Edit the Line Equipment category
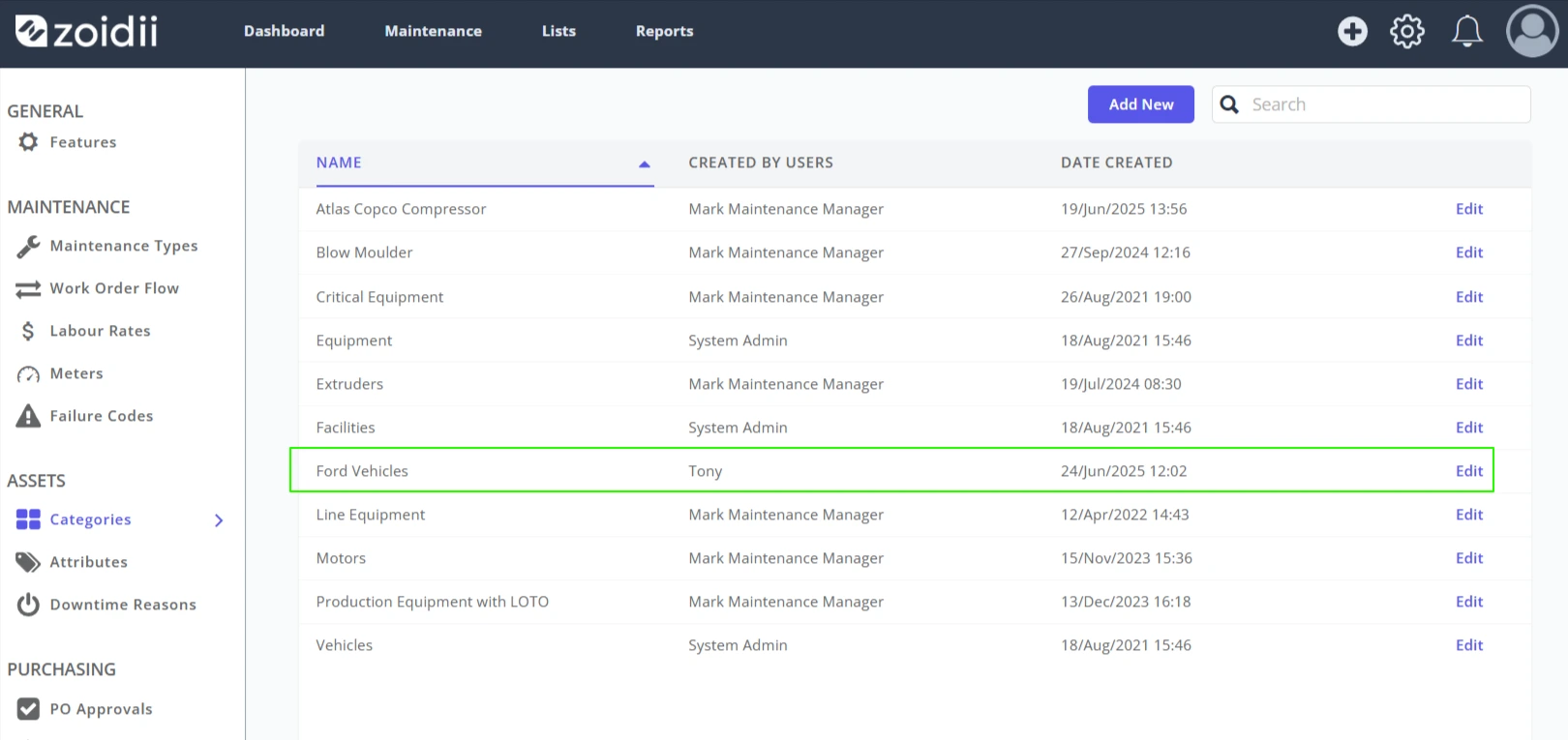The width and height of the screenshot is (1568, 740). point(1469,515)
